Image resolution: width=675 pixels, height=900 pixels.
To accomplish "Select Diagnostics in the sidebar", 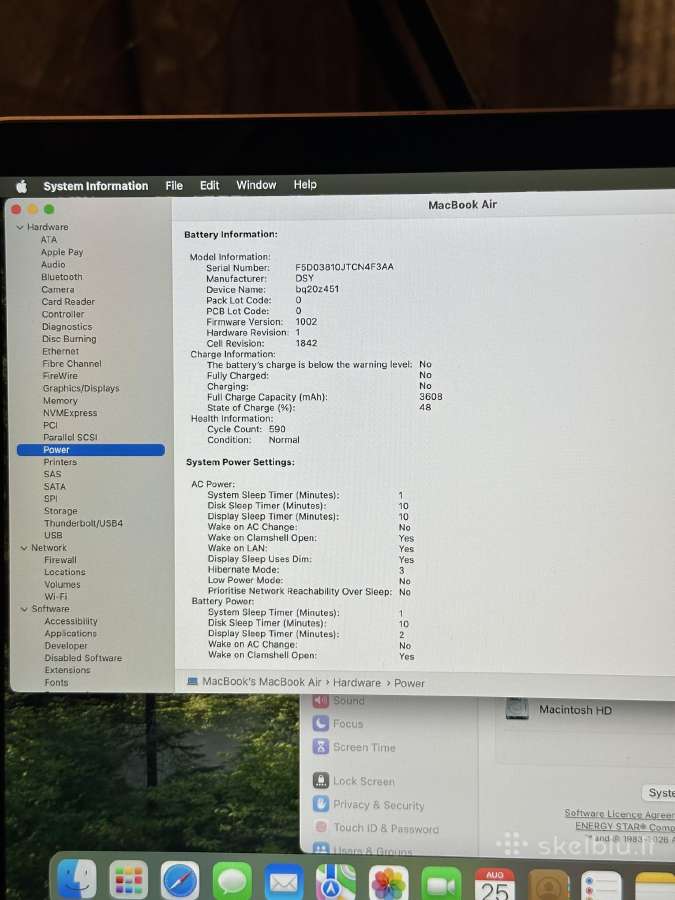I will 67,327.
